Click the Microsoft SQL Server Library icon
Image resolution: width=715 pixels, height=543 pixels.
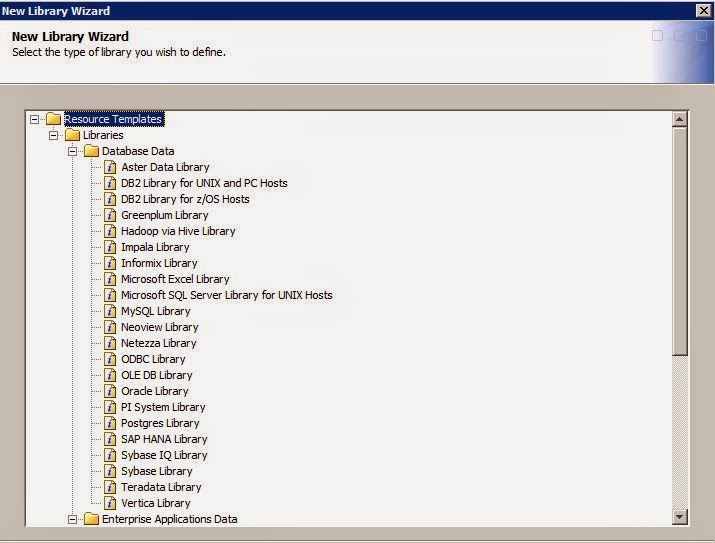point(110,295)
